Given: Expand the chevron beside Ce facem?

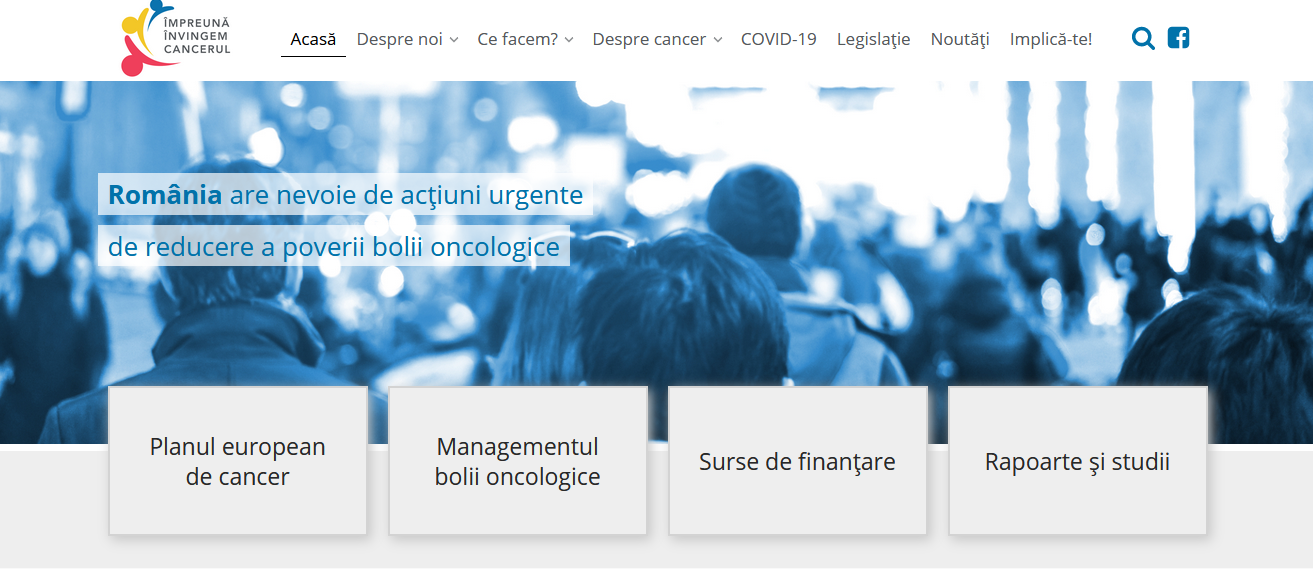Looking at the screenshot, I should pos(569,41).
